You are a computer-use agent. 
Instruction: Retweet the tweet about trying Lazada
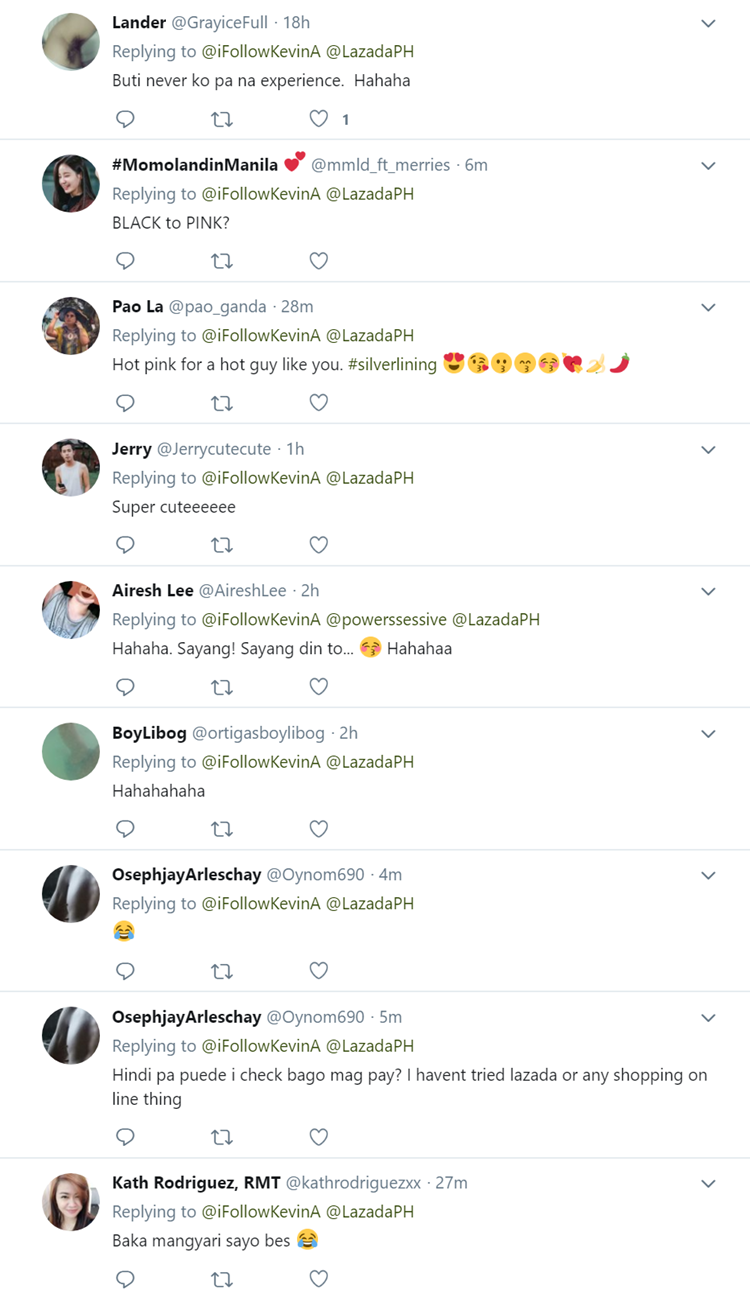222,1137
